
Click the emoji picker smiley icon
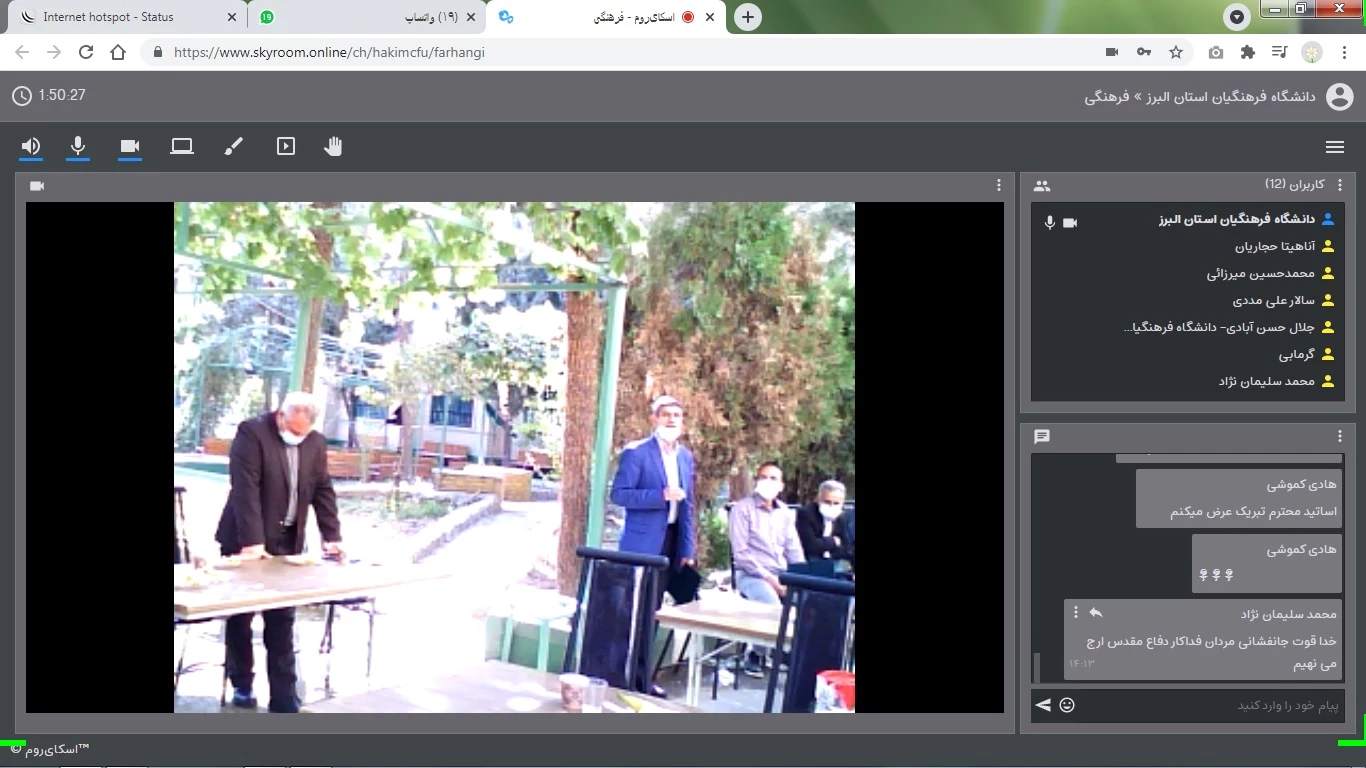1067,705
